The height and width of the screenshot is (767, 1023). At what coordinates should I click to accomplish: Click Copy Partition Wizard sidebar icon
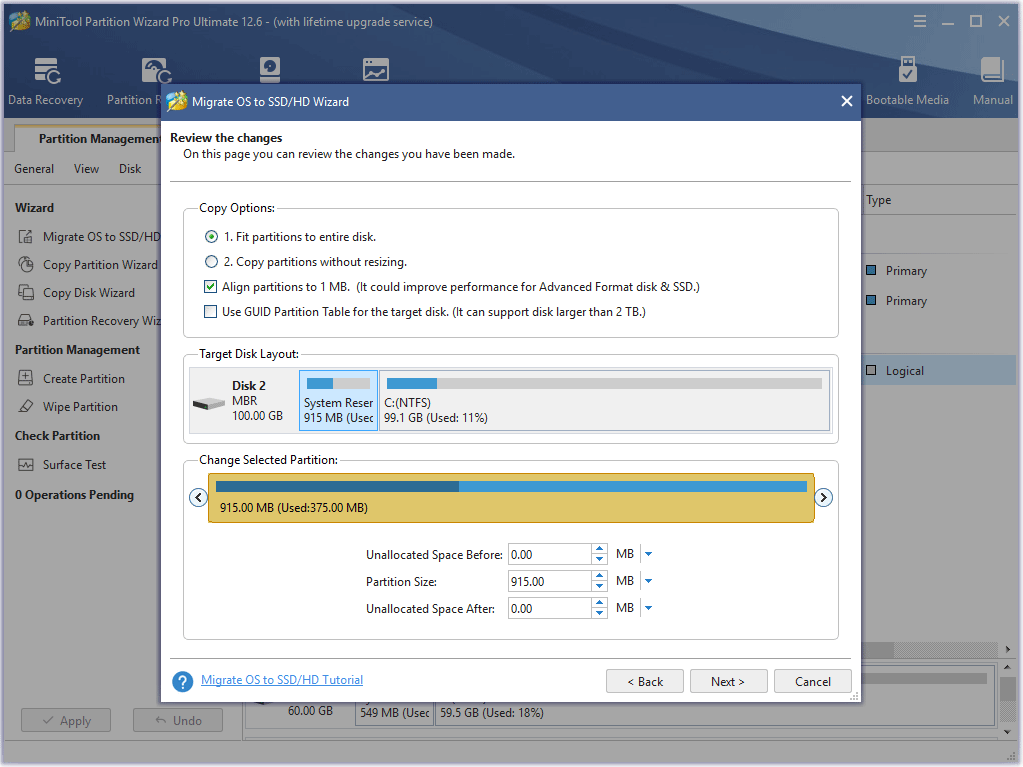pos(25,265)
